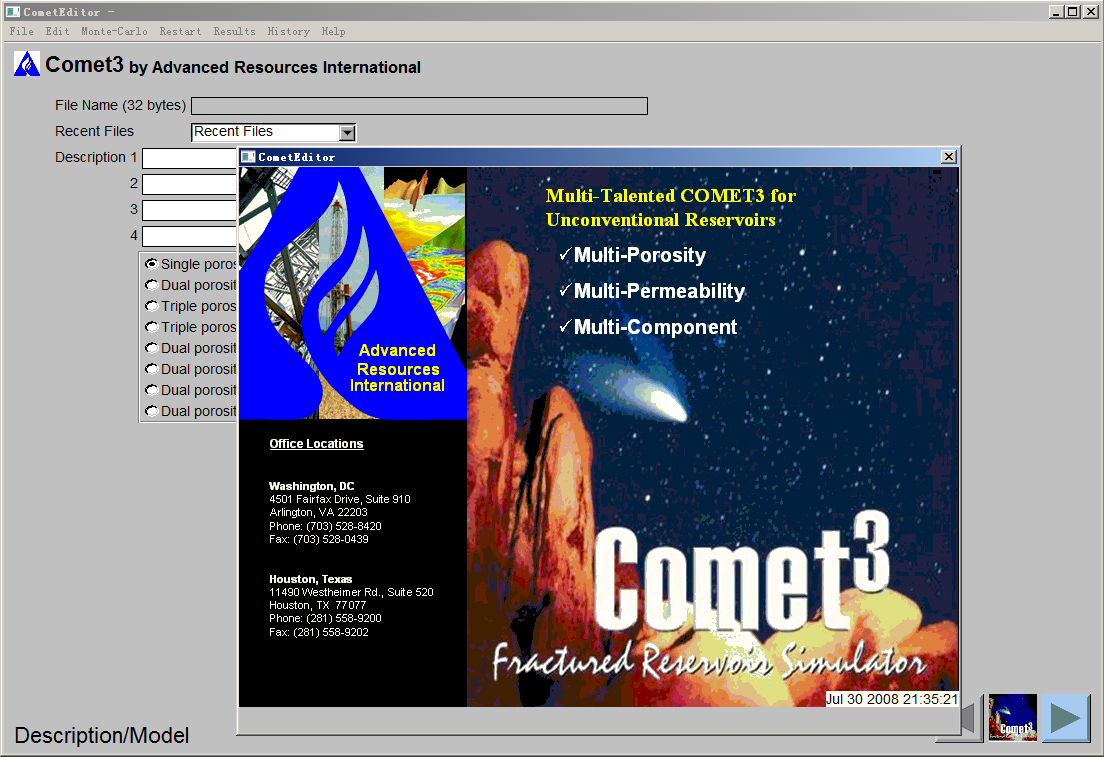Click the "Fractured Reservoir Simulator" script text
This screenshot has width=1104, height=757.
(x=709, y=661)
